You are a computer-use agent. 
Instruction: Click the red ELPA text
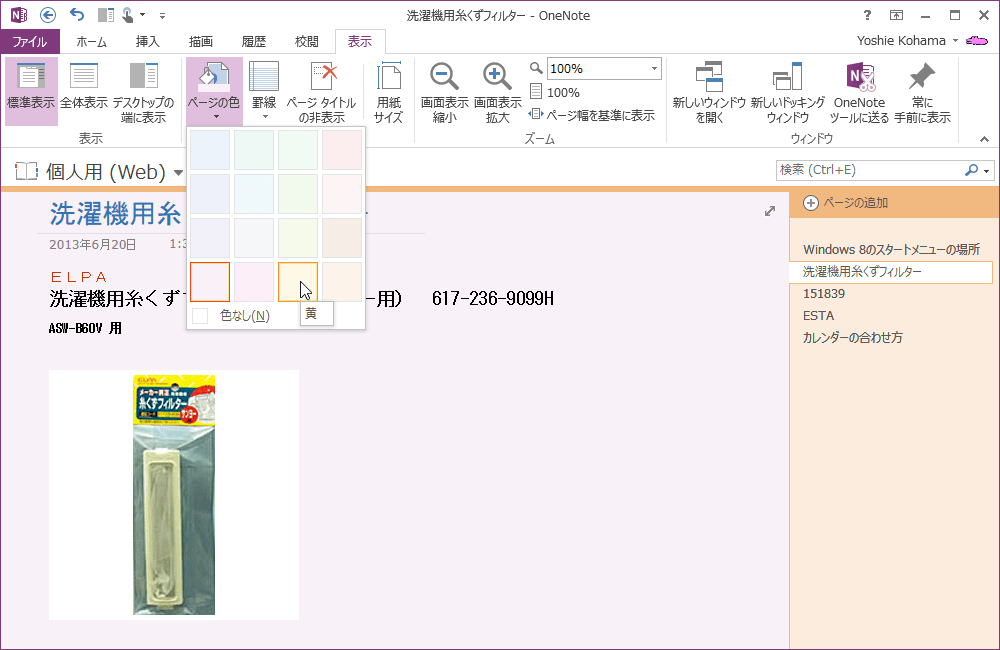click(x=79, y=277)
